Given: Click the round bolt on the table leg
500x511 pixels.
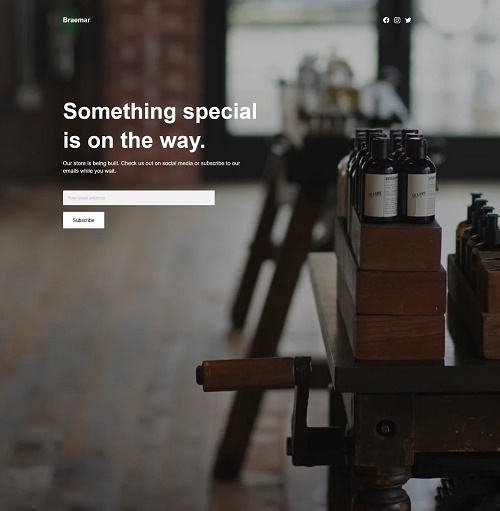Looking at the screenshot, I should pyautogui.click(x=386, y=428).
